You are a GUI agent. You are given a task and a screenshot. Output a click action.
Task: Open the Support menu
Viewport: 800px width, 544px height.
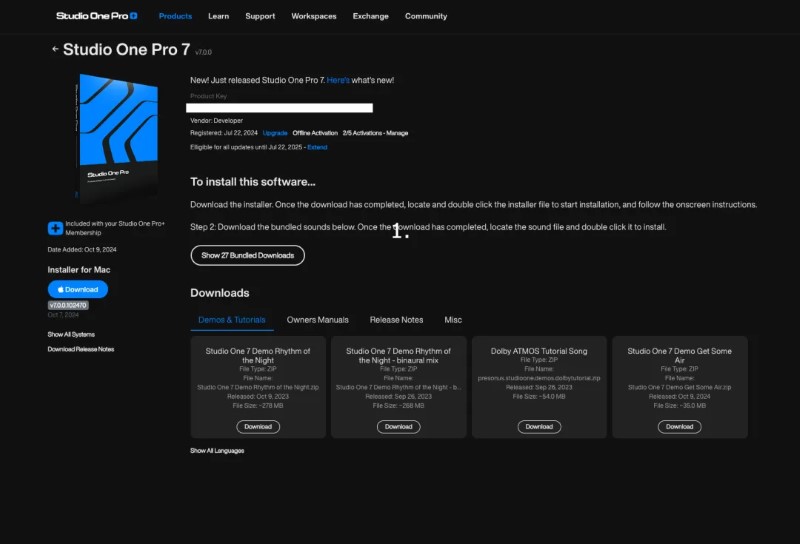click(x=260, y=16)
